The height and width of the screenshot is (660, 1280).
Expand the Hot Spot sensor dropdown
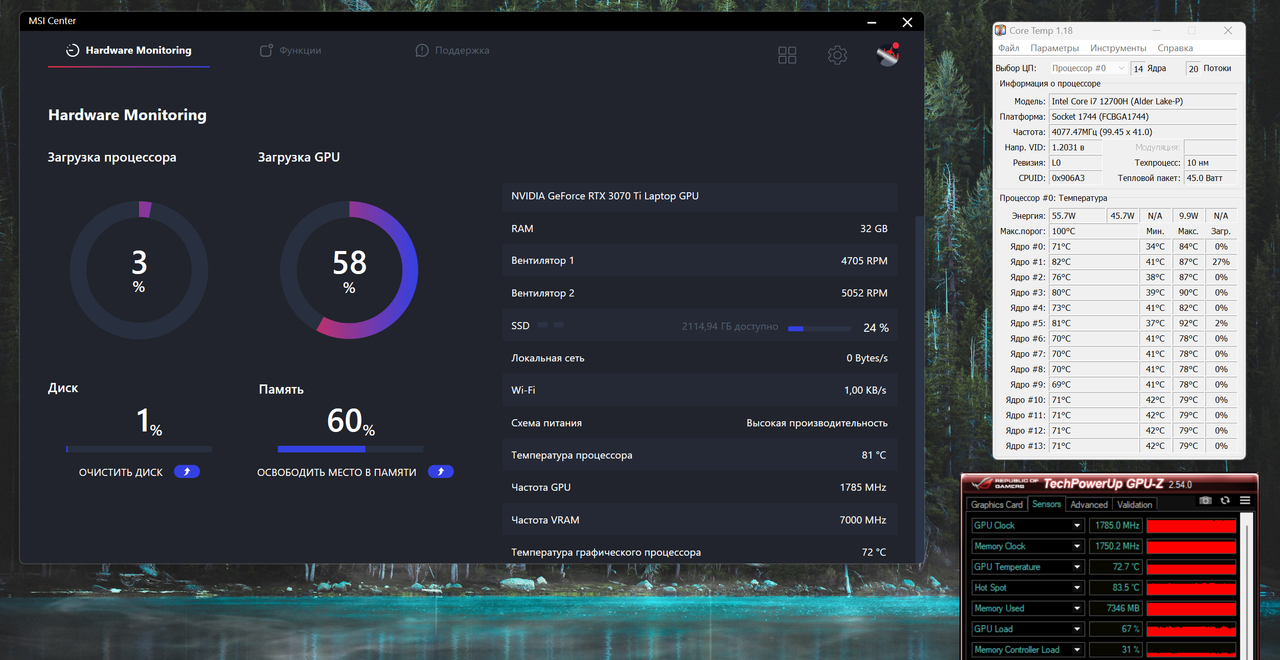point(1077,588)
